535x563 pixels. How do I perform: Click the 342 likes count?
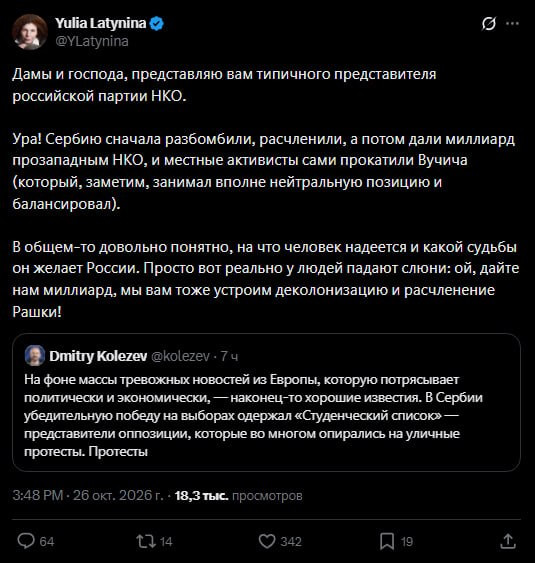tap(291, 541)
